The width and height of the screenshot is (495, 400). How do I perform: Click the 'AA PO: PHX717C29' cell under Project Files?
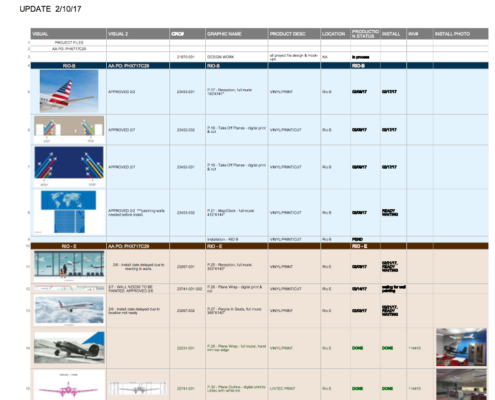click(x=69, y=49)
